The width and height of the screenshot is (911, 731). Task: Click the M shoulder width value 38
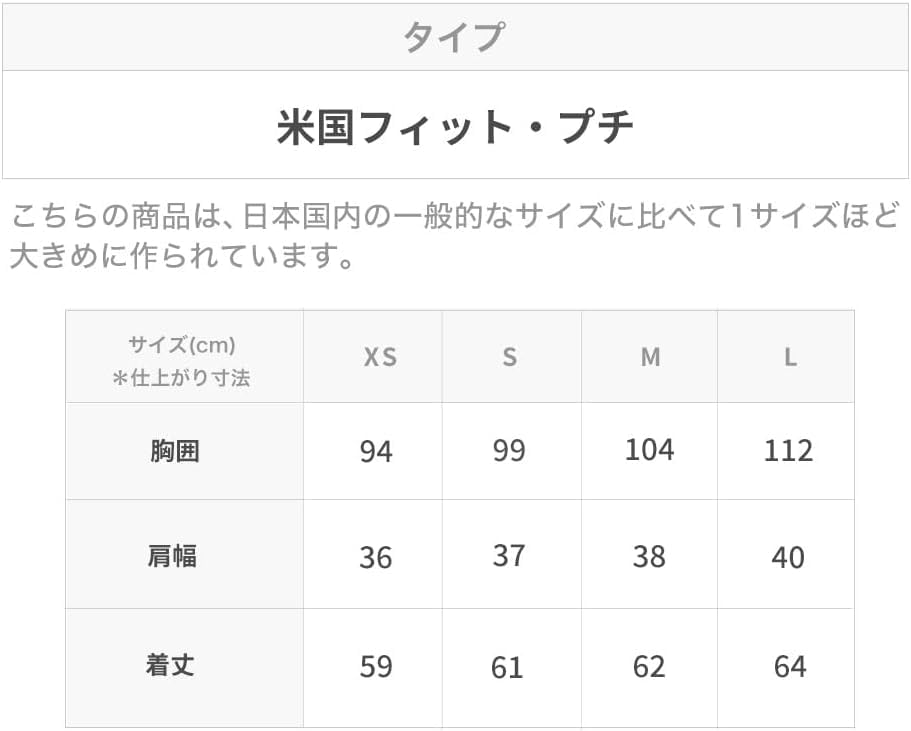tap(649, 556)
